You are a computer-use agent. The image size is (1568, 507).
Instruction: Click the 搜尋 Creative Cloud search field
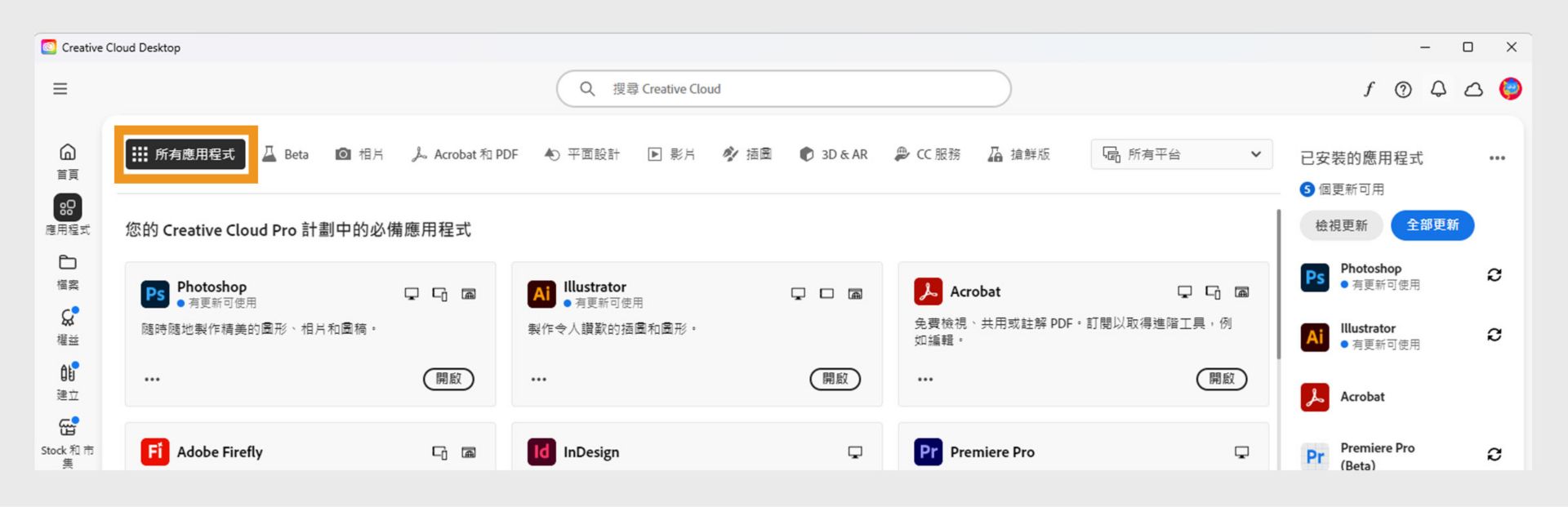(x=784, y=89)
